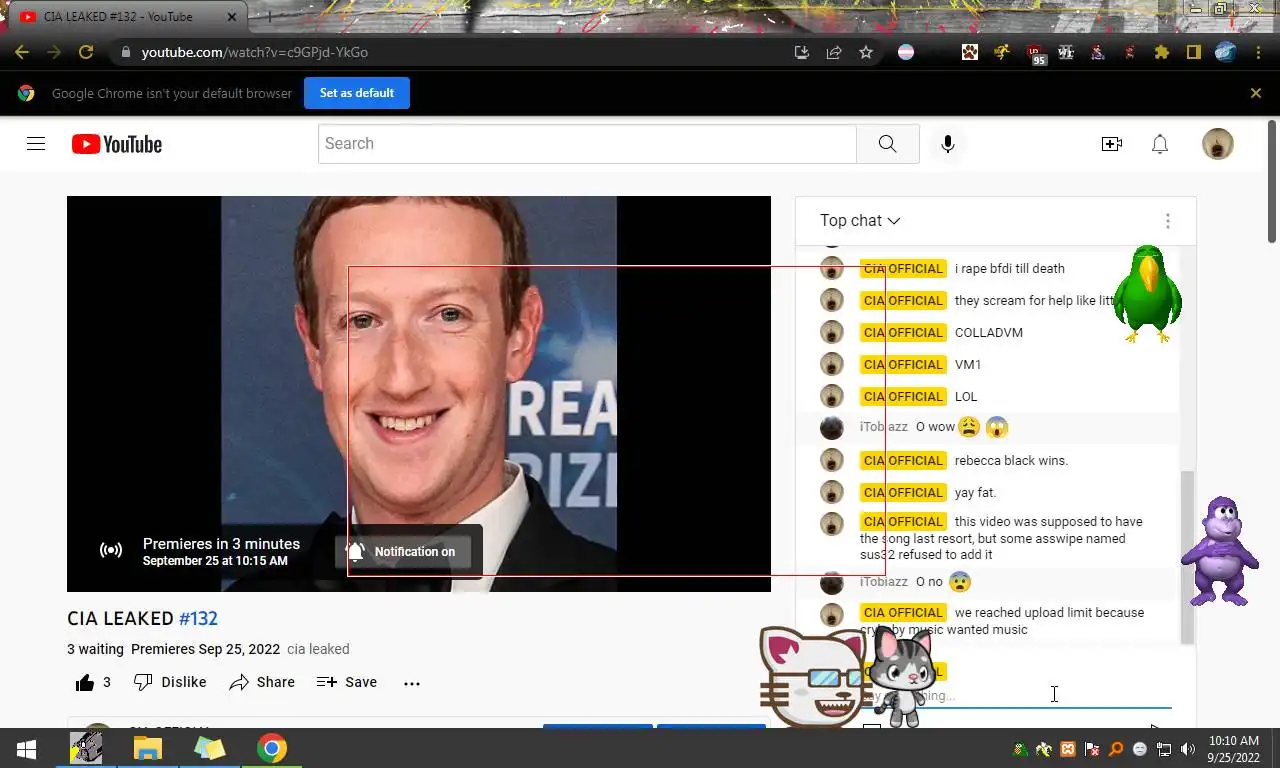The height and width of the screenshot is (768, 1280).
Task: Close the CIA LEAKED #132 tab
Action: point(232,17)
